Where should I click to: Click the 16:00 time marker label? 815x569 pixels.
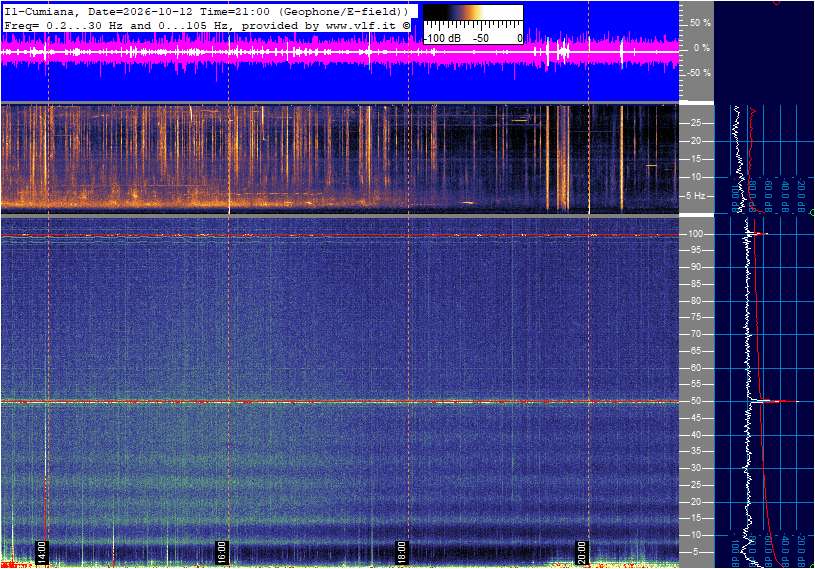tap(222, 552)
